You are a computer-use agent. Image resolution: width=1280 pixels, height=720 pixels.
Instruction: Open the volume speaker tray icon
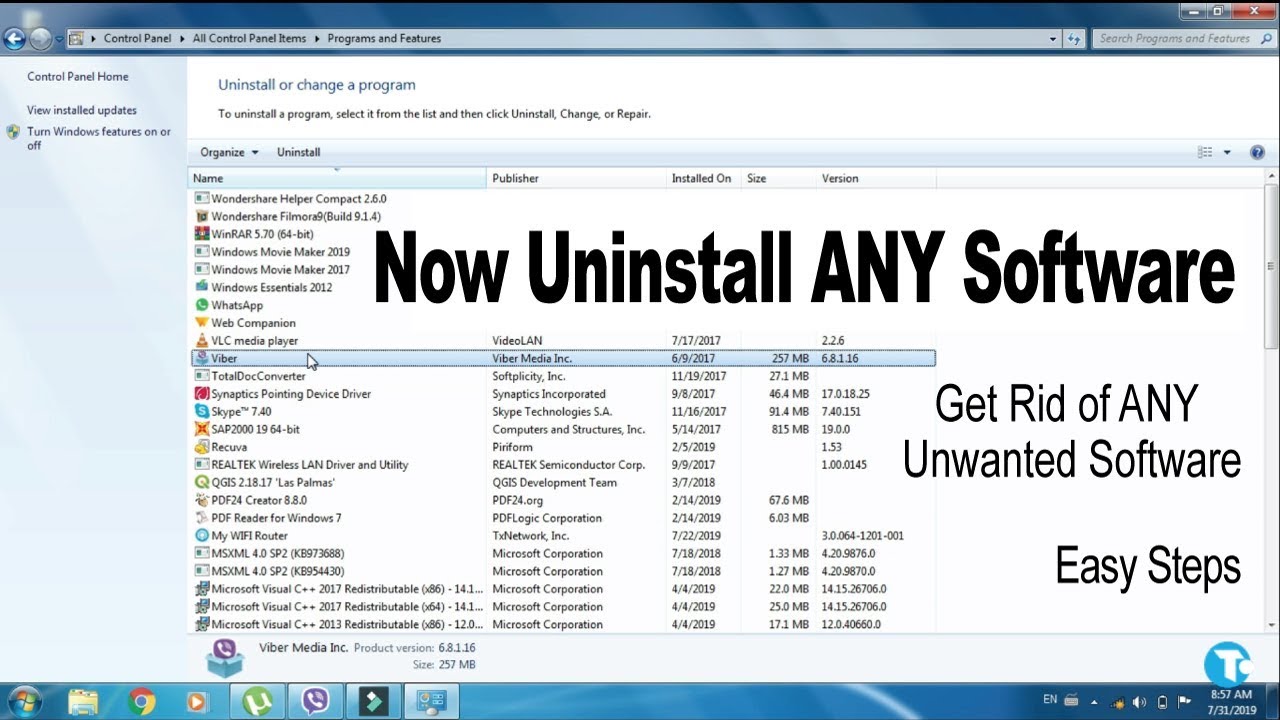click(1140, 701)
